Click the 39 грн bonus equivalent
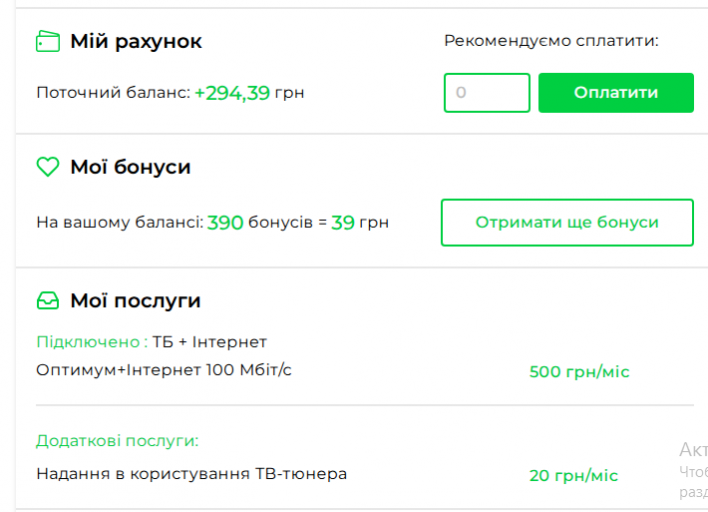The width and height of the screenshot is (708, 512). pos(360,223)
